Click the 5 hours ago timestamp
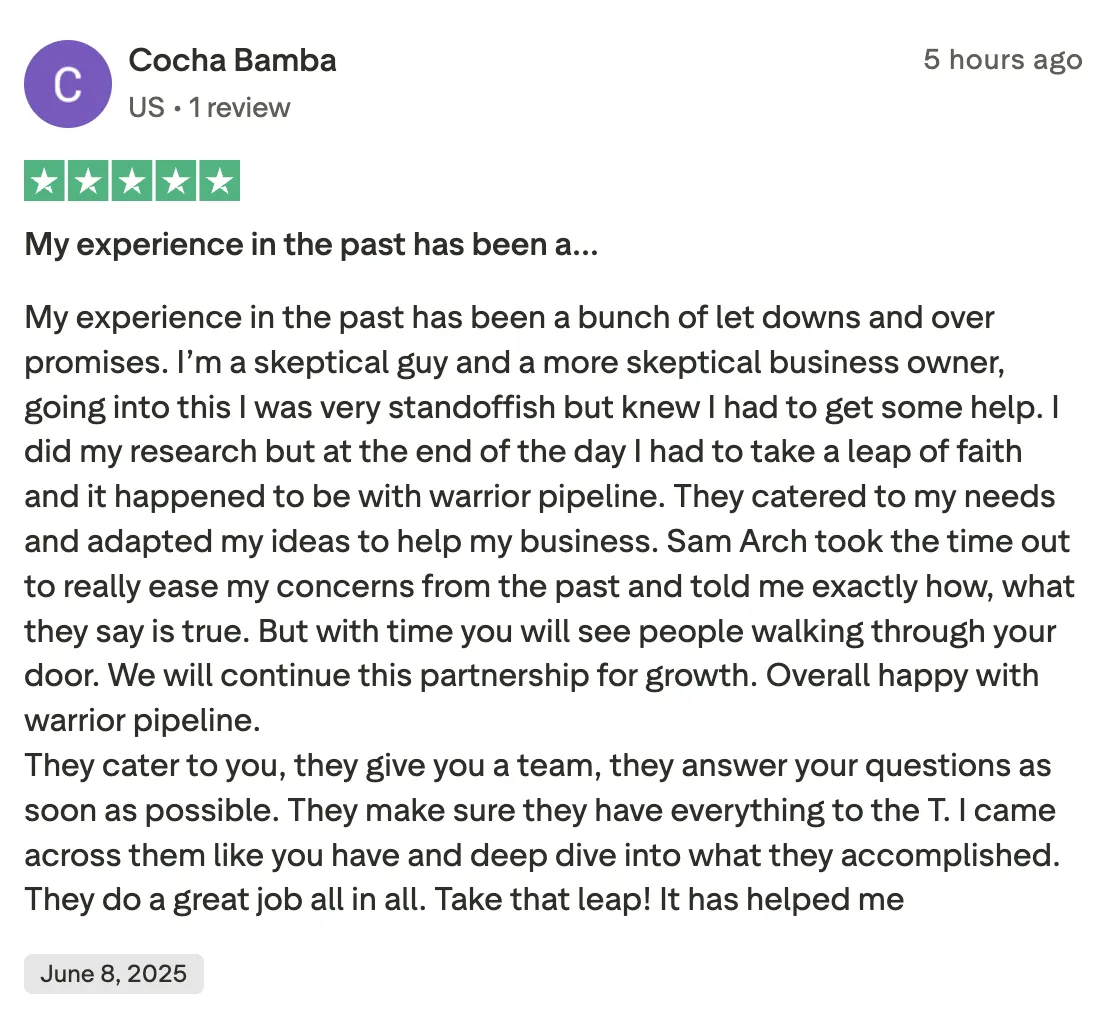 1002,60
